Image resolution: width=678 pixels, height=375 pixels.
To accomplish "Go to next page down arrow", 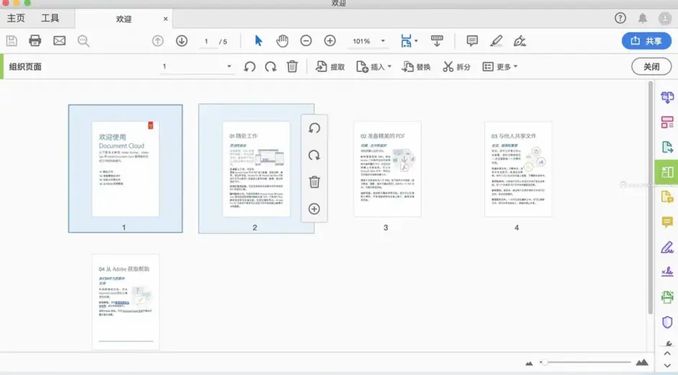I will coord(182,41).
